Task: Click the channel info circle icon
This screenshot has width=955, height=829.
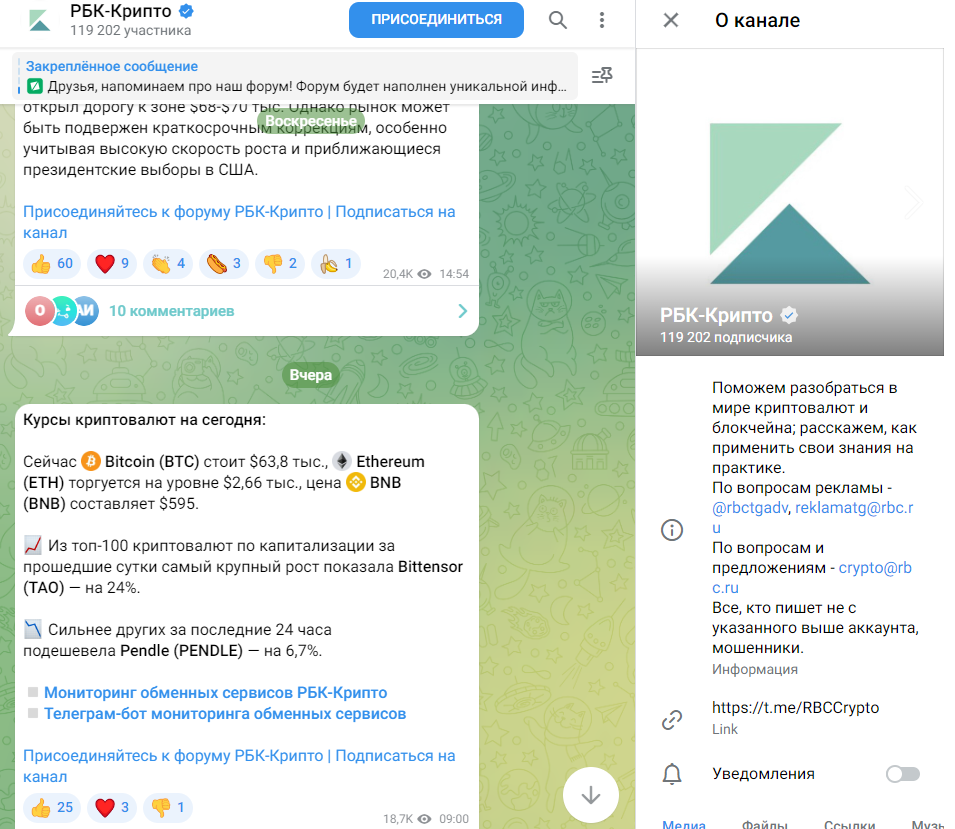Action: tap(672, 530)
